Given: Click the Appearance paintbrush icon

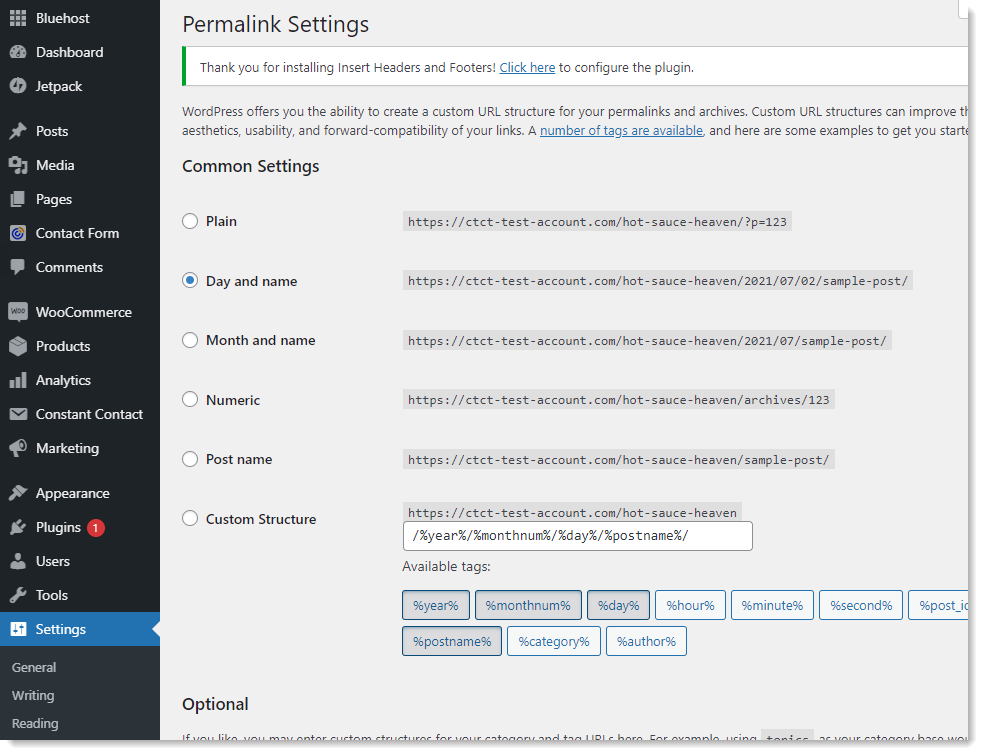Looking at the screenshot, I should coord(18,493).
